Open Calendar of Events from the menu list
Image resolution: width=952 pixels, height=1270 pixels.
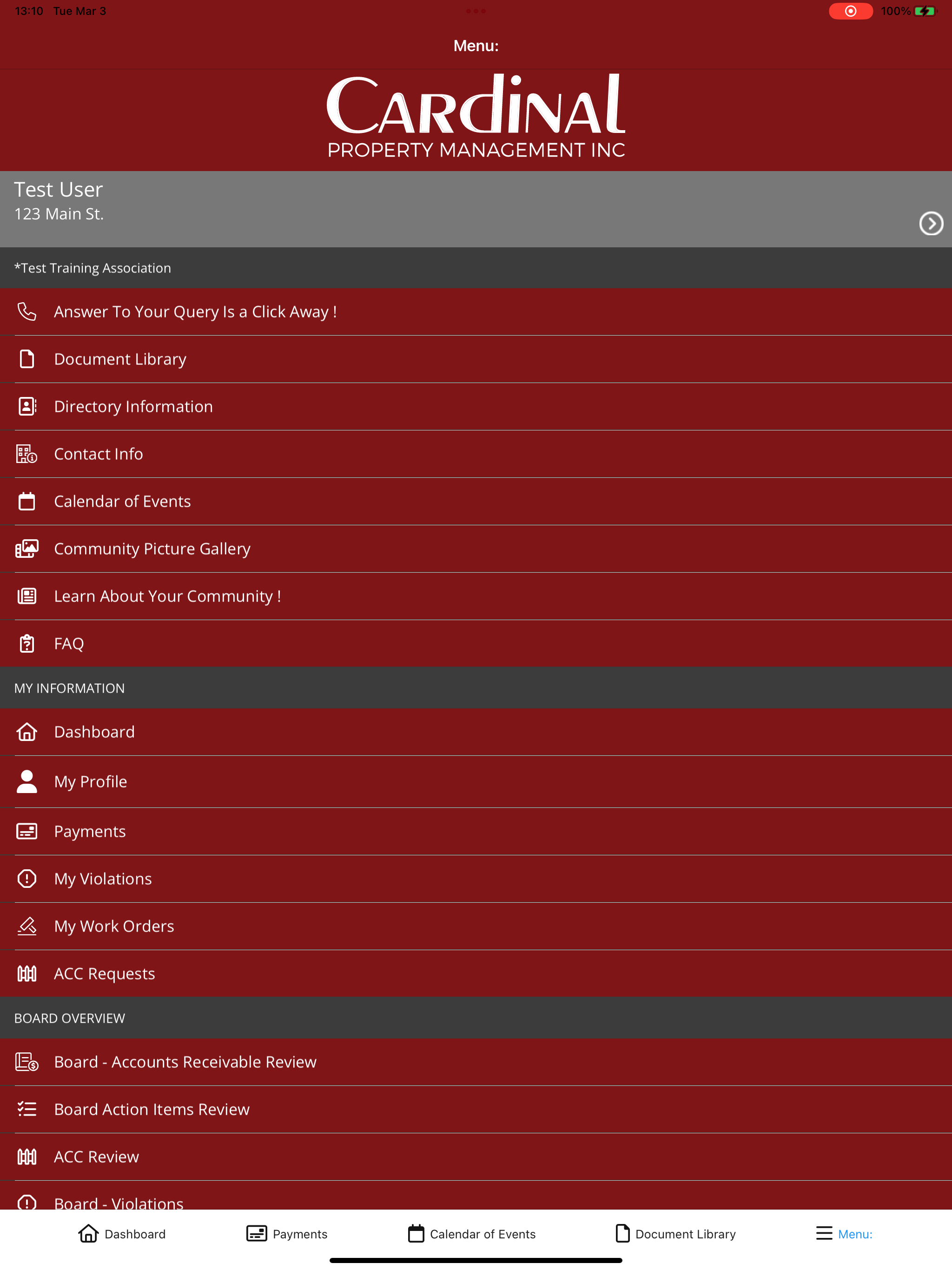pos(476,502)
